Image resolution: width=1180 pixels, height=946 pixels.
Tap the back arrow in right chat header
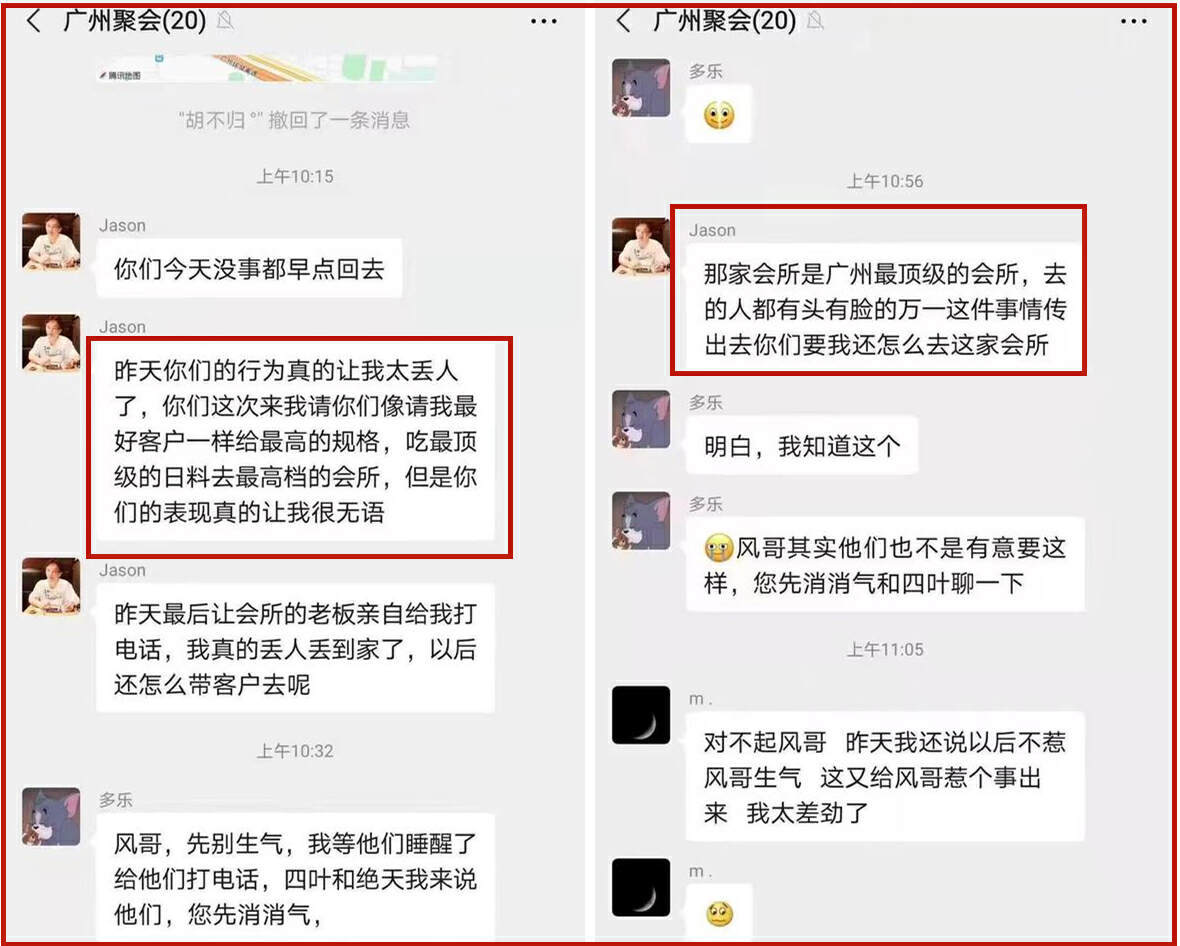(623, 21)
